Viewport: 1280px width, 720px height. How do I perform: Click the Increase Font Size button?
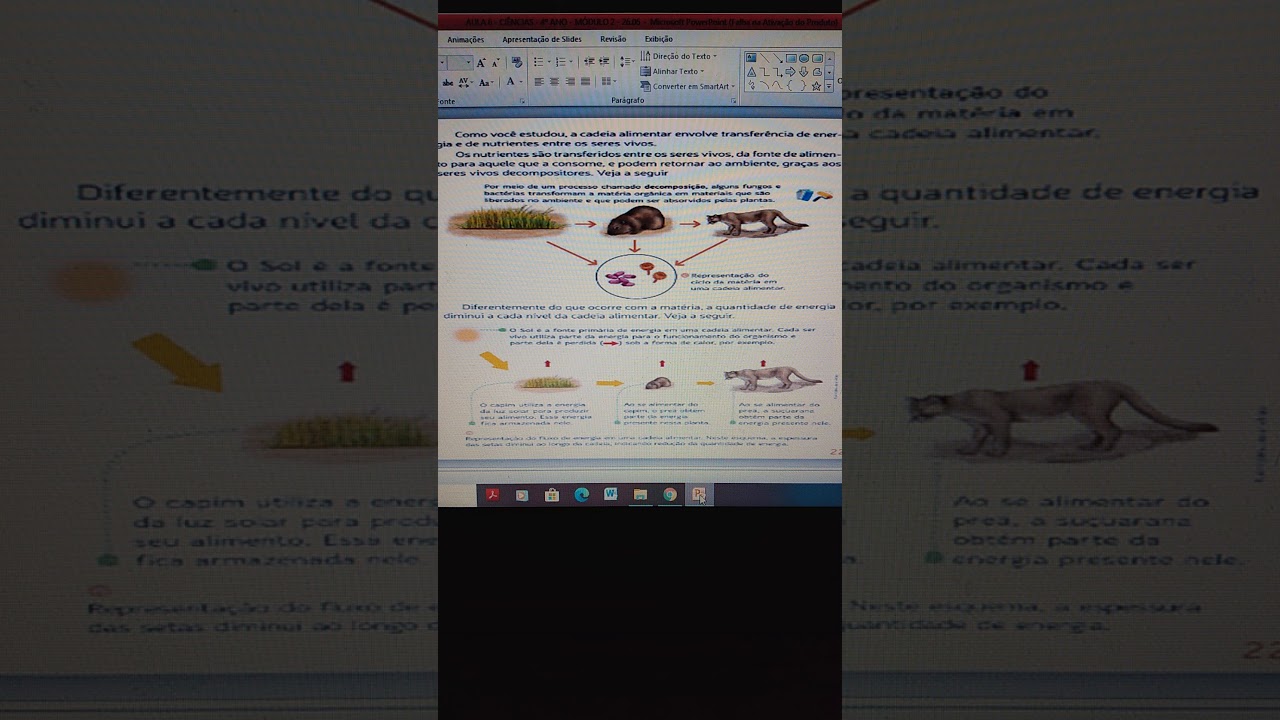(x=481, y=63)
